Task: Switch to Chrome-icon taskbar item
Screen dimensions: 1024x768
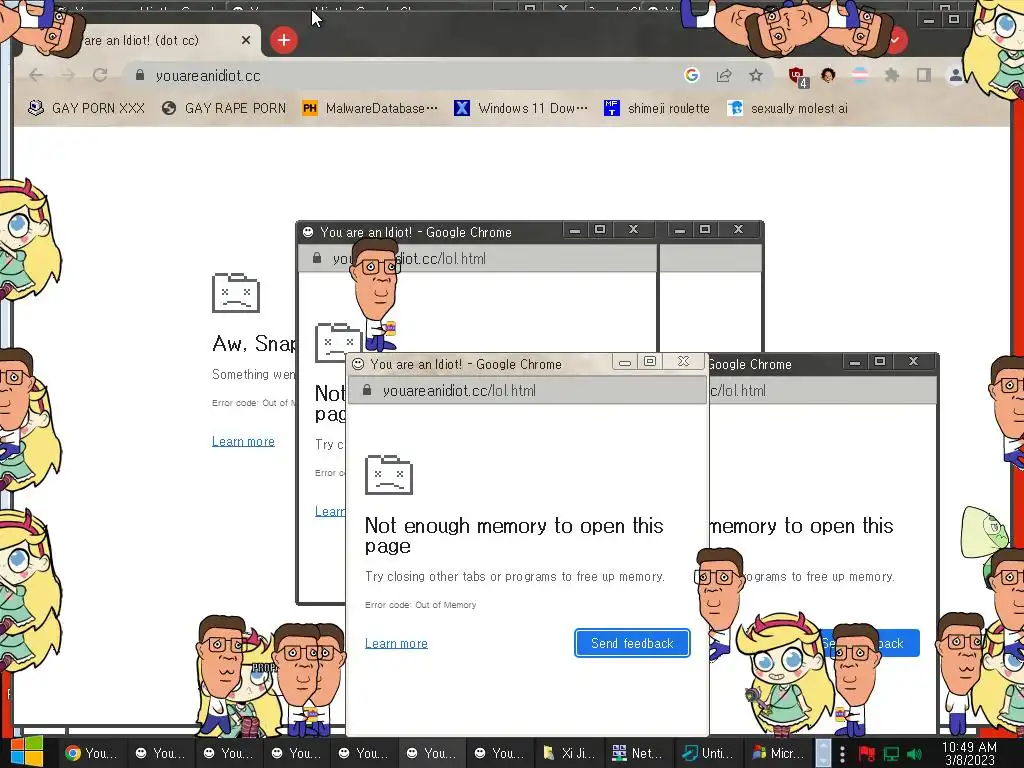Action: pyautogui.click(x=91, y=753)
